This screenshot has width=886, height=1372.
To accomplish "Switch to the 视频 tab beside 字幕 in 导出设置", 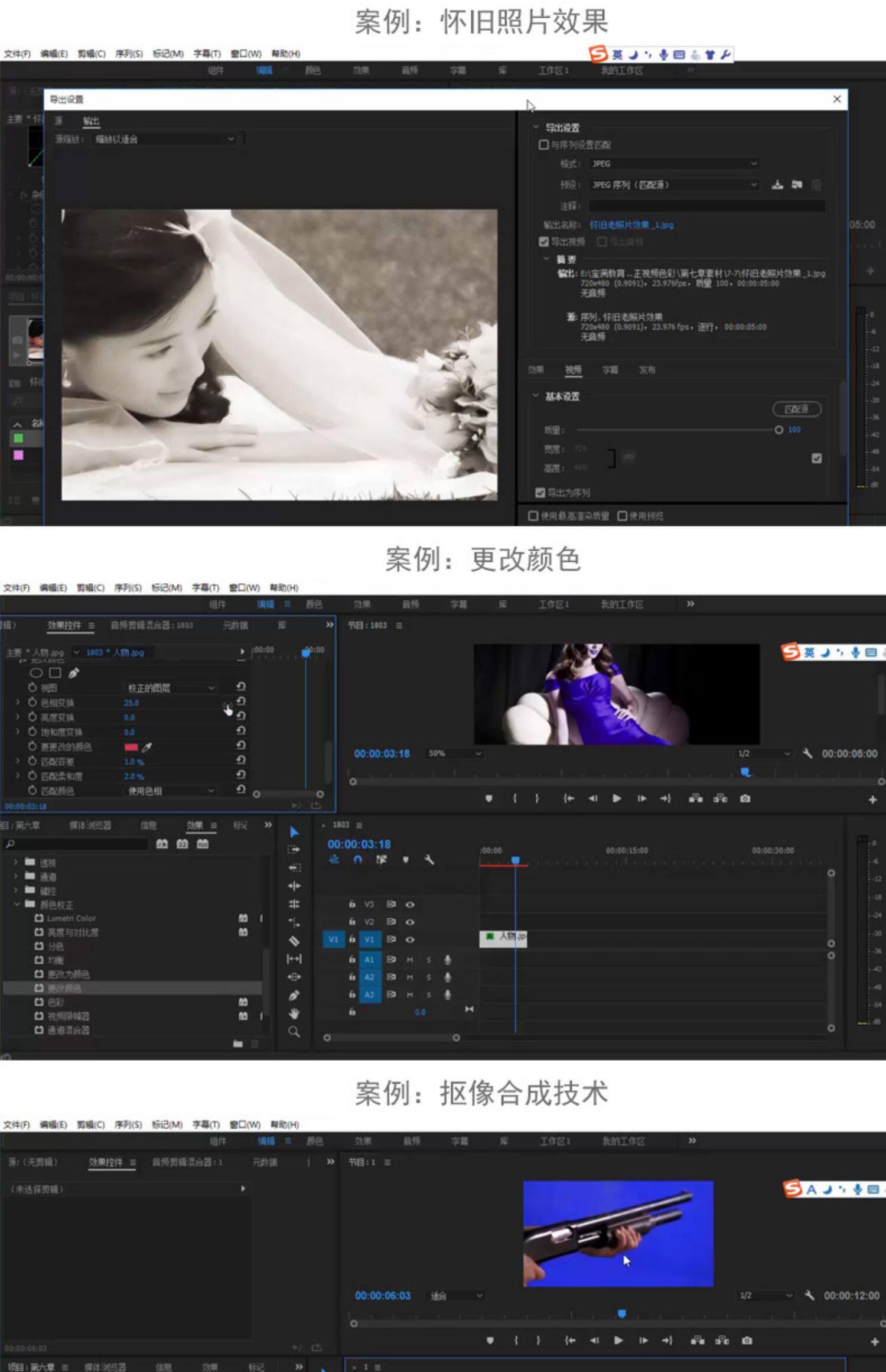I will click(x=573, y=370).
